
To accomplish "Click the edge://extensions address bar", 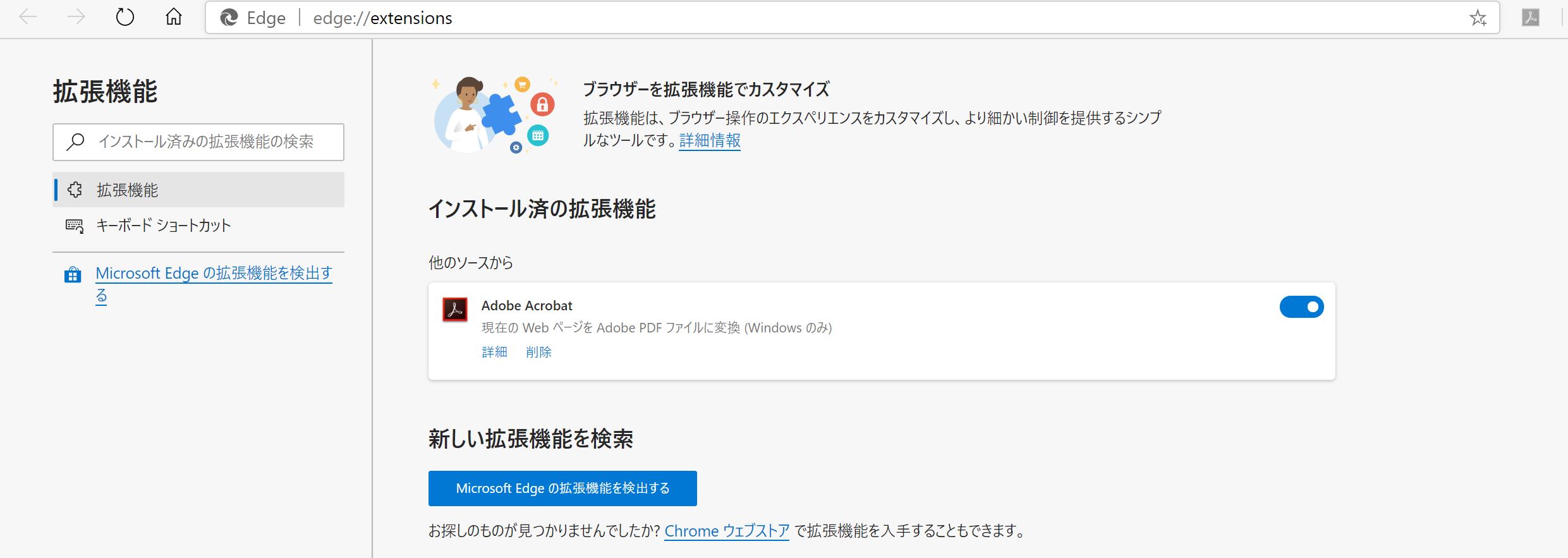I will pos(852,18).
